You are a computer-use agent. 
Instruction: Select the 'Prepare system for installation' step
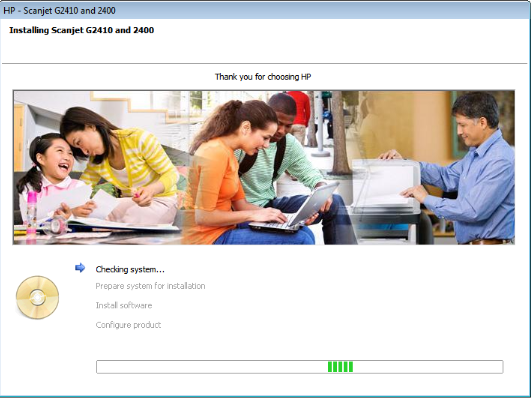click(x=150, y=286)
